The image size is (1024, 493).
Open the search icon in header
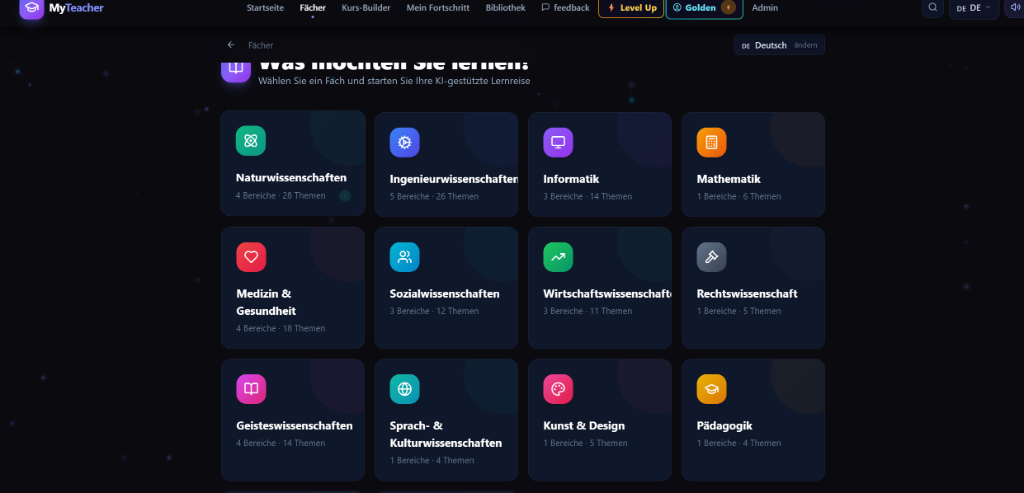pos(933,7)
